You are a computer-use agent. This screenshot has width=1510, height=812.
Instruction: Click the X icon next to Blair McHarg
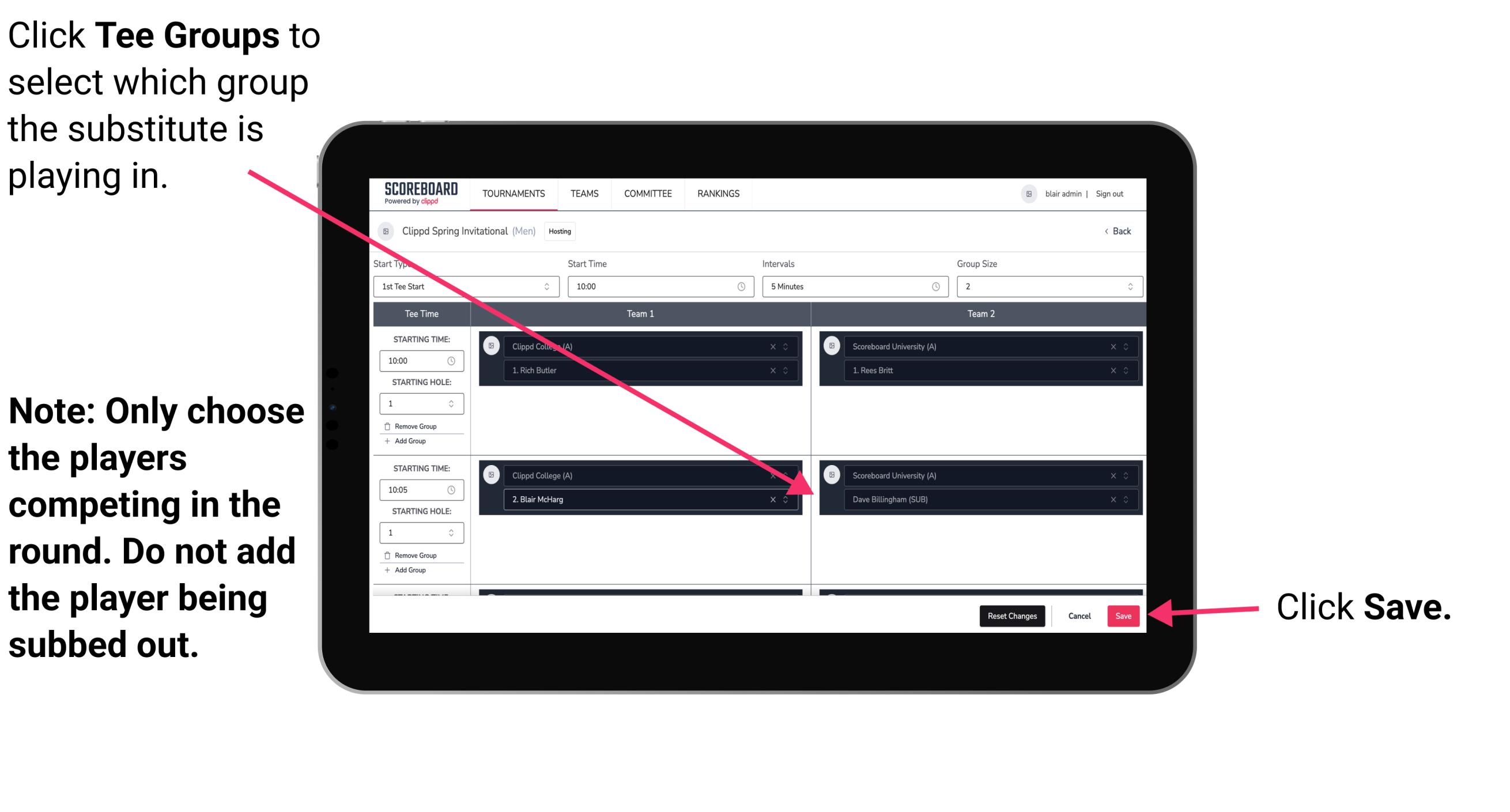click(774, 500)
